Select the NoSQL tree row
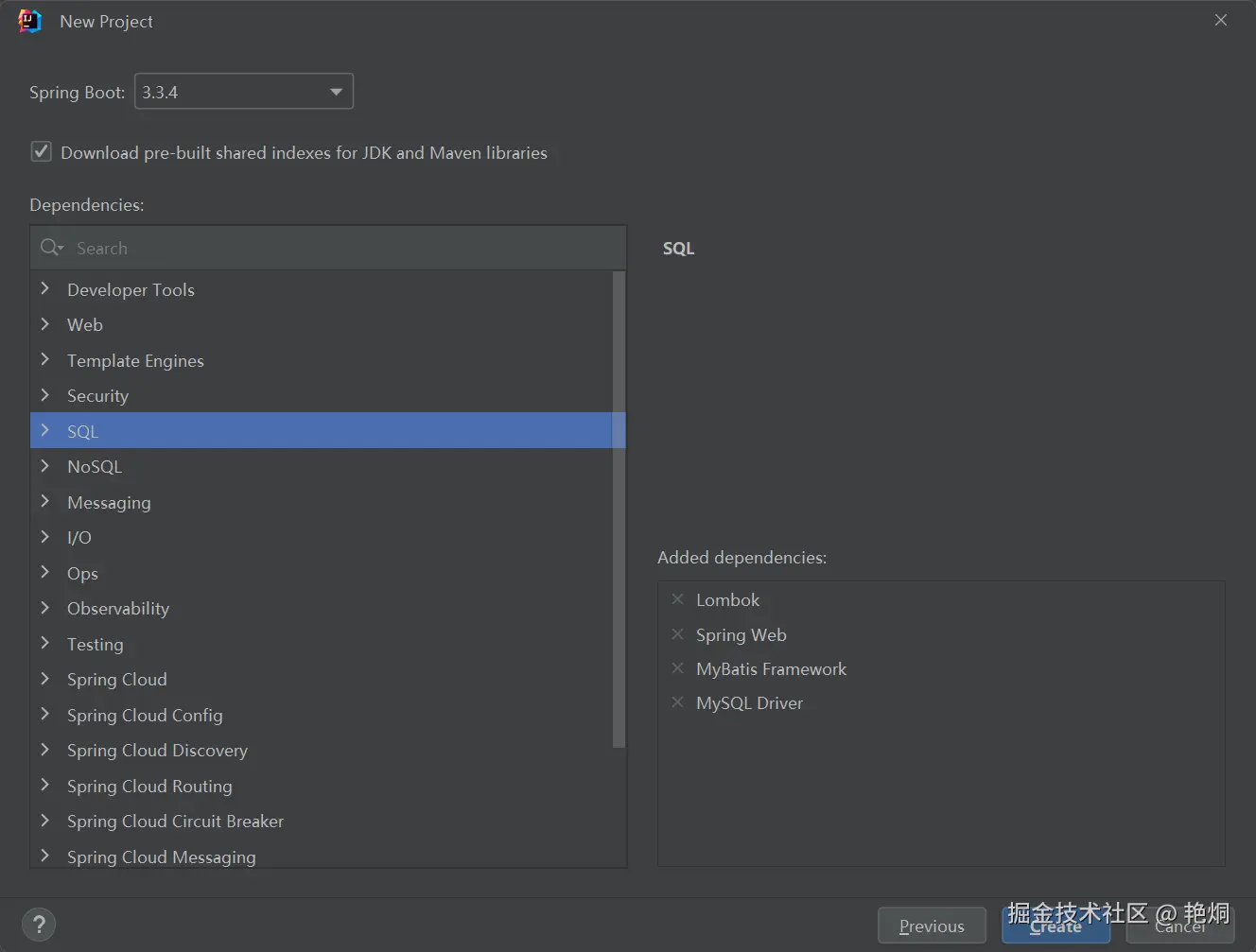Screen dimensions: 1256x952 322,466
